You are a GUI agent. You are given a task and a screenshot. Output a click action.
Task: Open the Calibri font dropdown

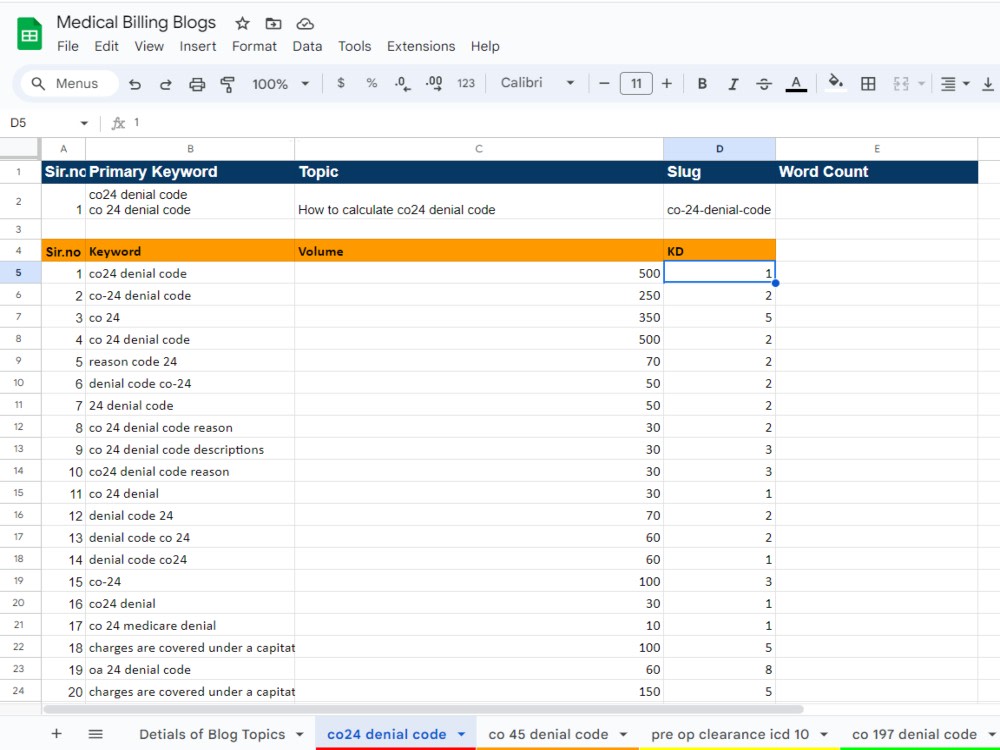537,83
